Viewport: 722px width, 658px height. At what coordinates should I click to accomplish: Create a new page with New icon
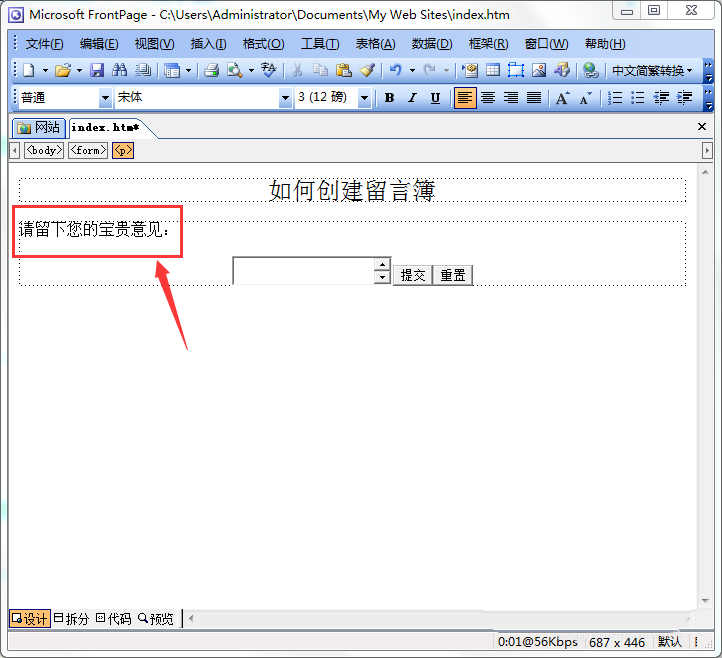coord(29,70)
